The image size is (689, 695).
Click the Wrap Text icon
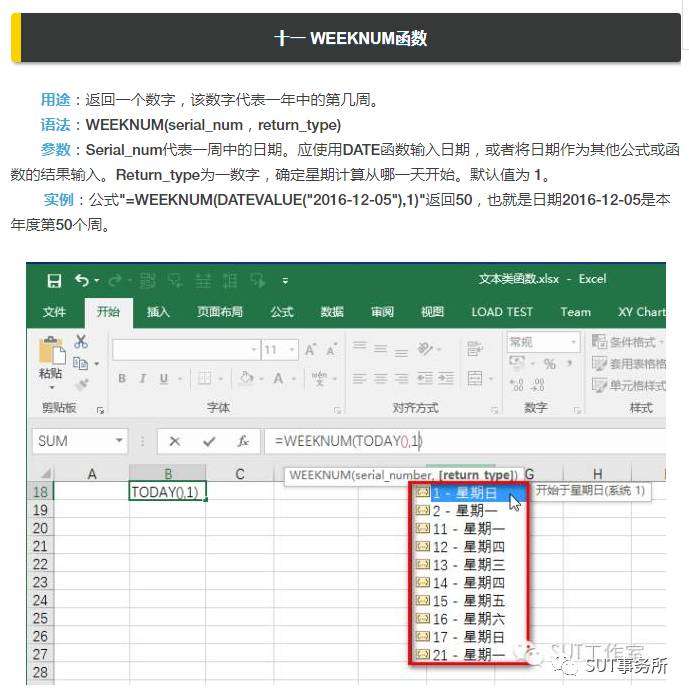pos(474,349)
